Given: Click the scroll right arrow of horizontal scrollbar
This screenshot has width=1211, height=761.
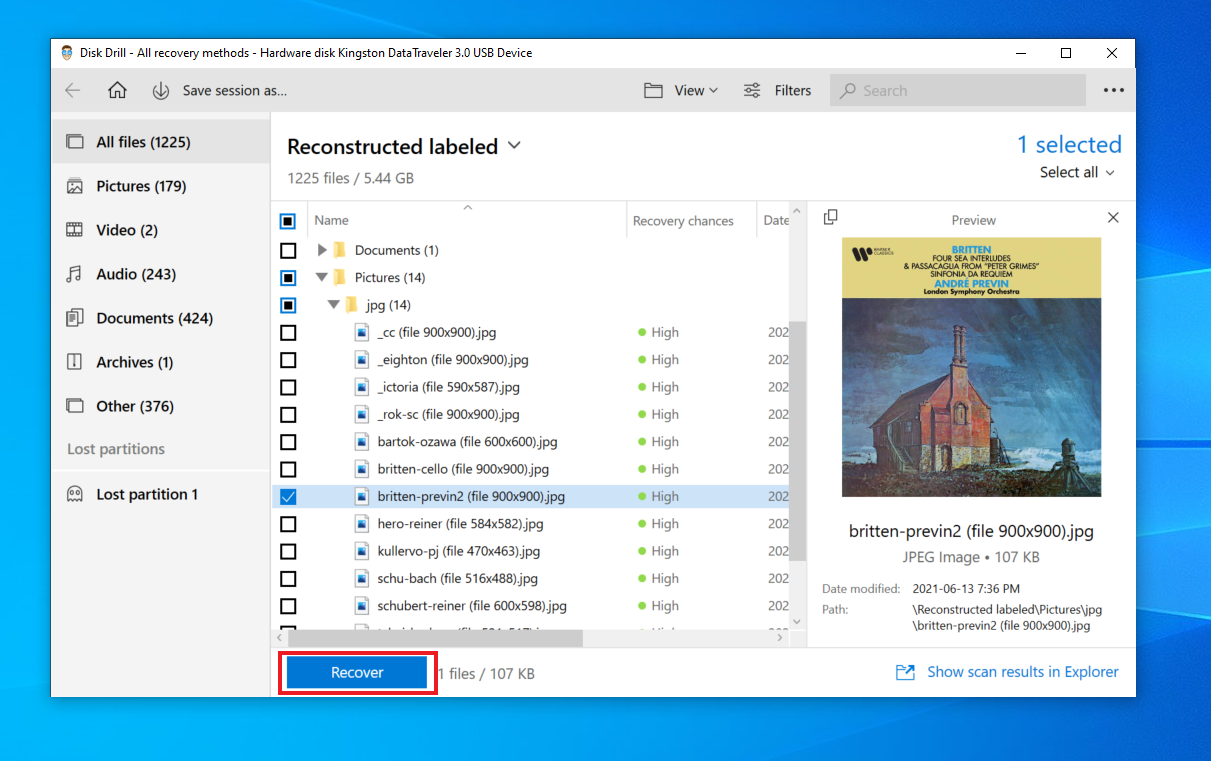Looking at the screenshot, I should coord(781,637).
